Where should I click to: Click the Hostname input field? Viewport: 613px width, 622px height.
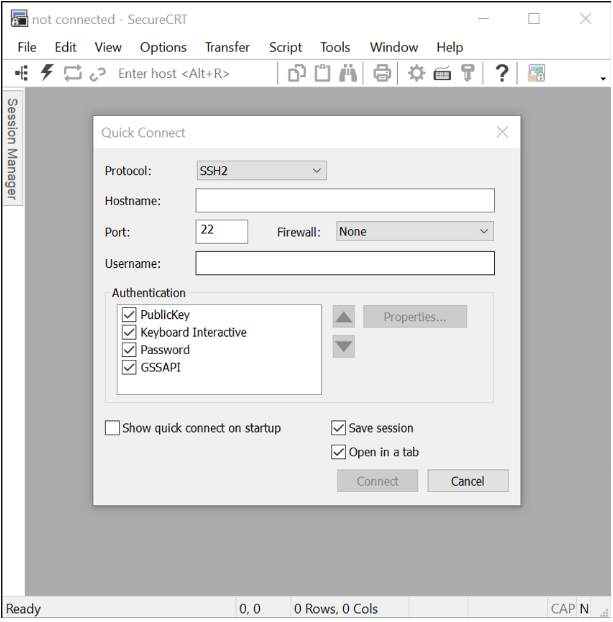(x=345, y=200)
